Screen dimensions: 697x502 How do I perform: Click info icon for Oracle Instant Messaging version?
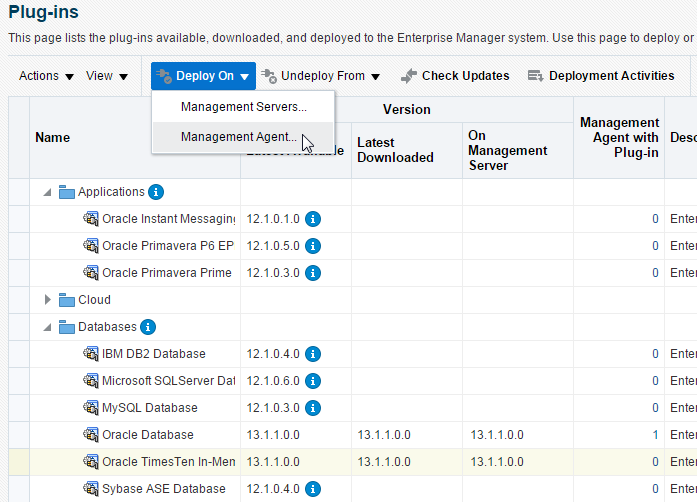pyautogui.click(x=313, y=219)
